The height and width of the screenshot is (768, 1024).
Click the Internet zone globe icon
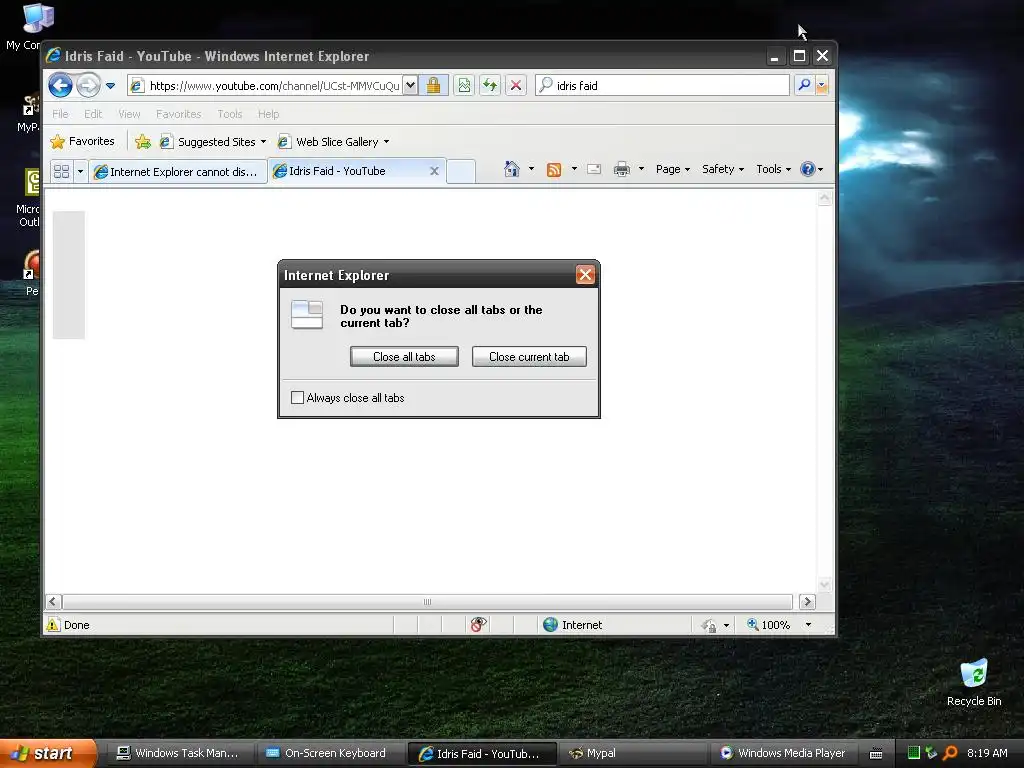[551, 625]
